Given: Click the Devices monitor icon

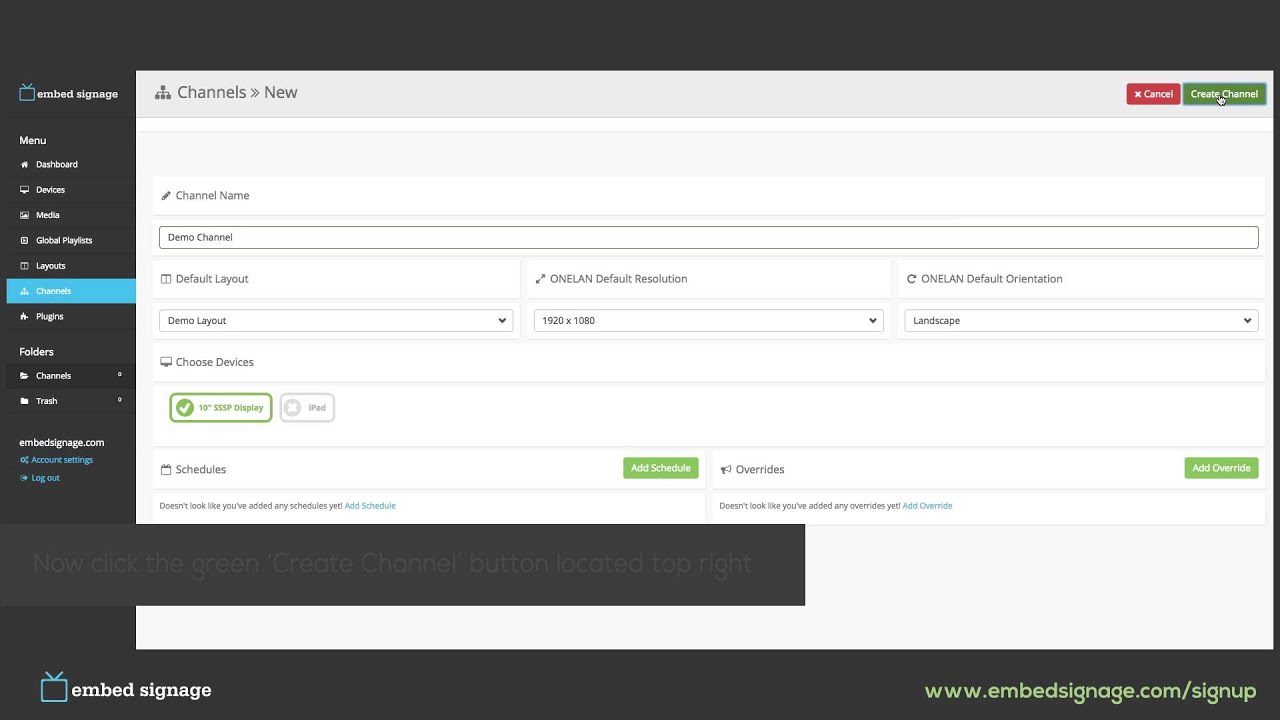Looking at the screenshot, I should 25,190.
